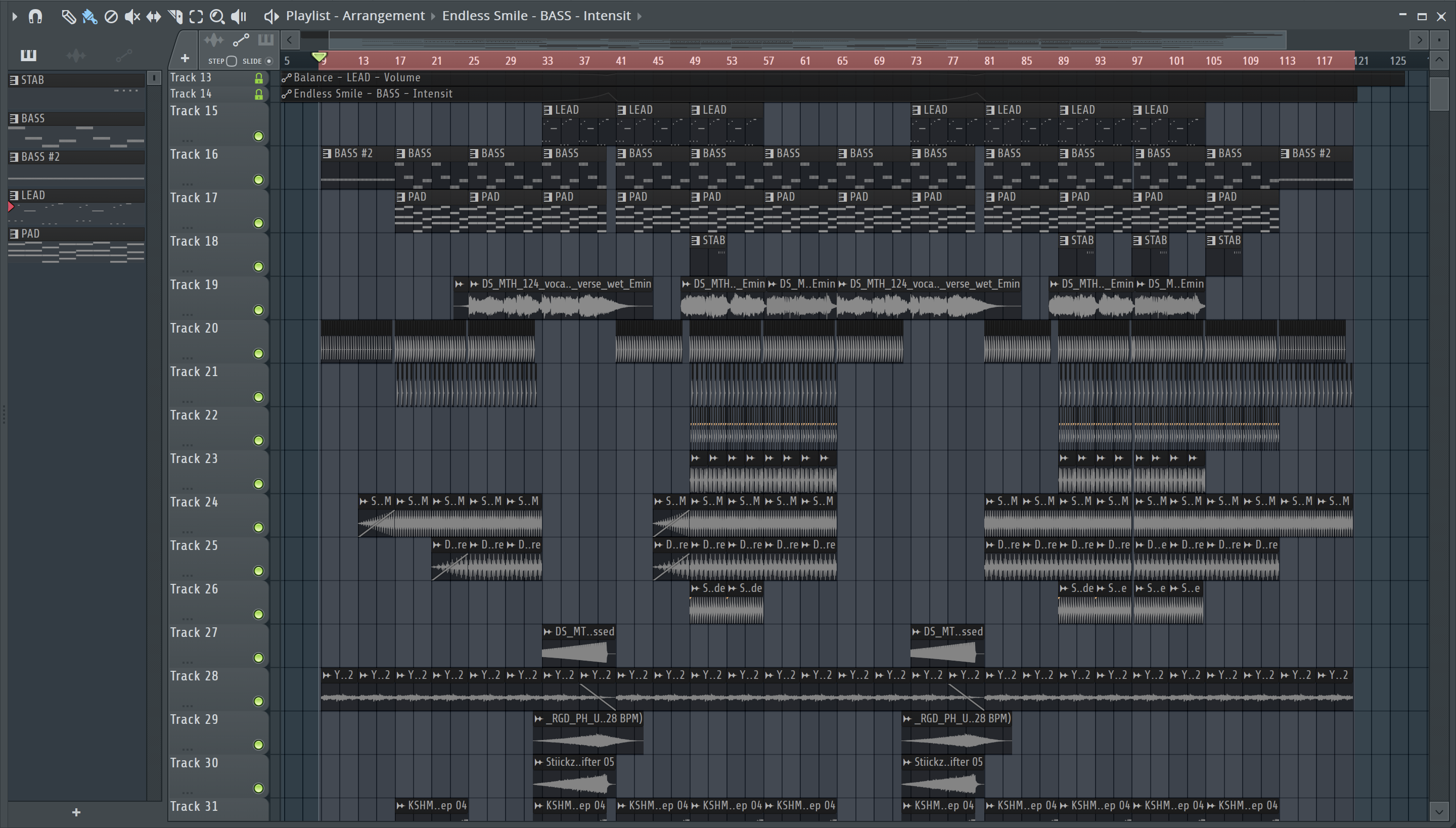Add new pattern at picker panel bottom
The image size is (1456, 828).
coord(76,813)
